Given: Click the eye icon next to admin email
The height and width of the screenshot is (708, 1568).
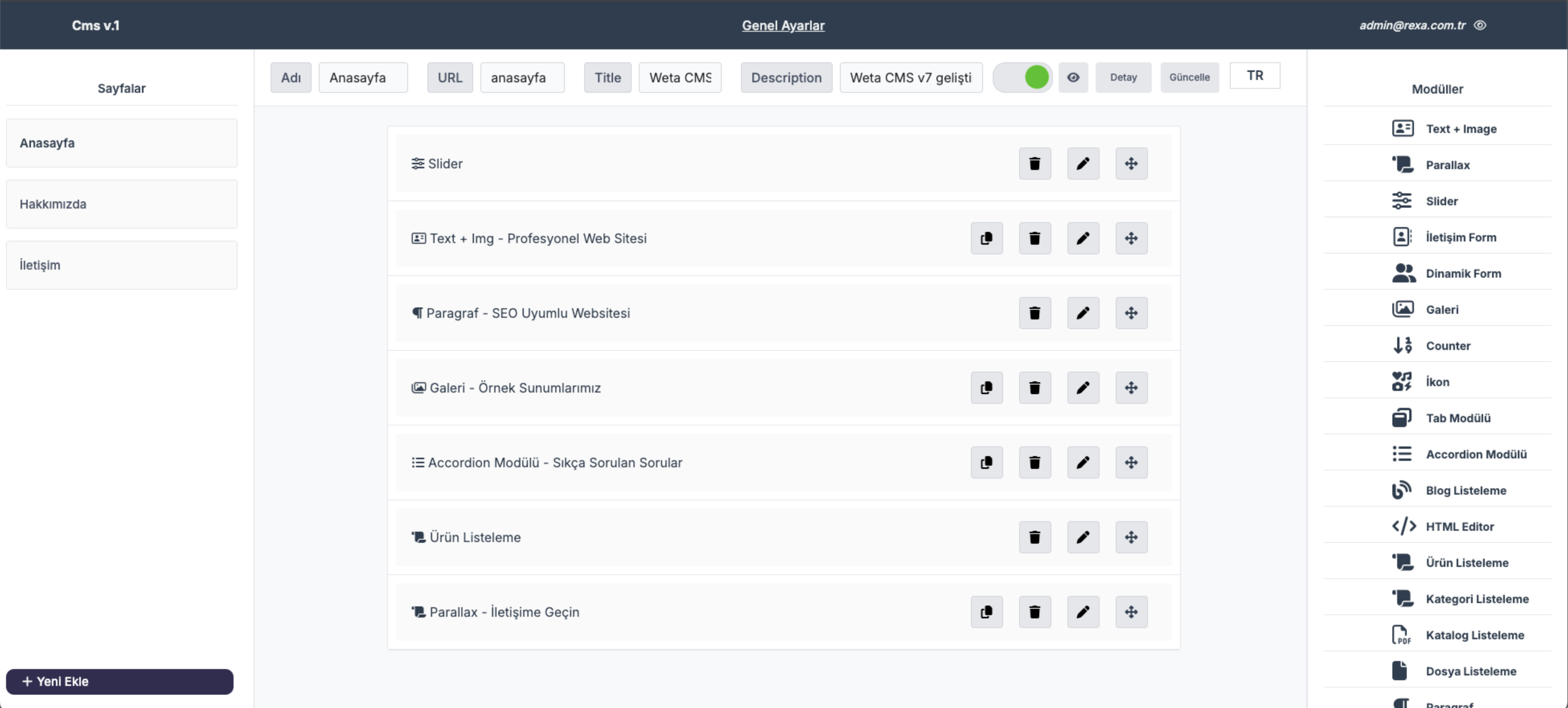Looking at the screenshot, I should 1480,26.
